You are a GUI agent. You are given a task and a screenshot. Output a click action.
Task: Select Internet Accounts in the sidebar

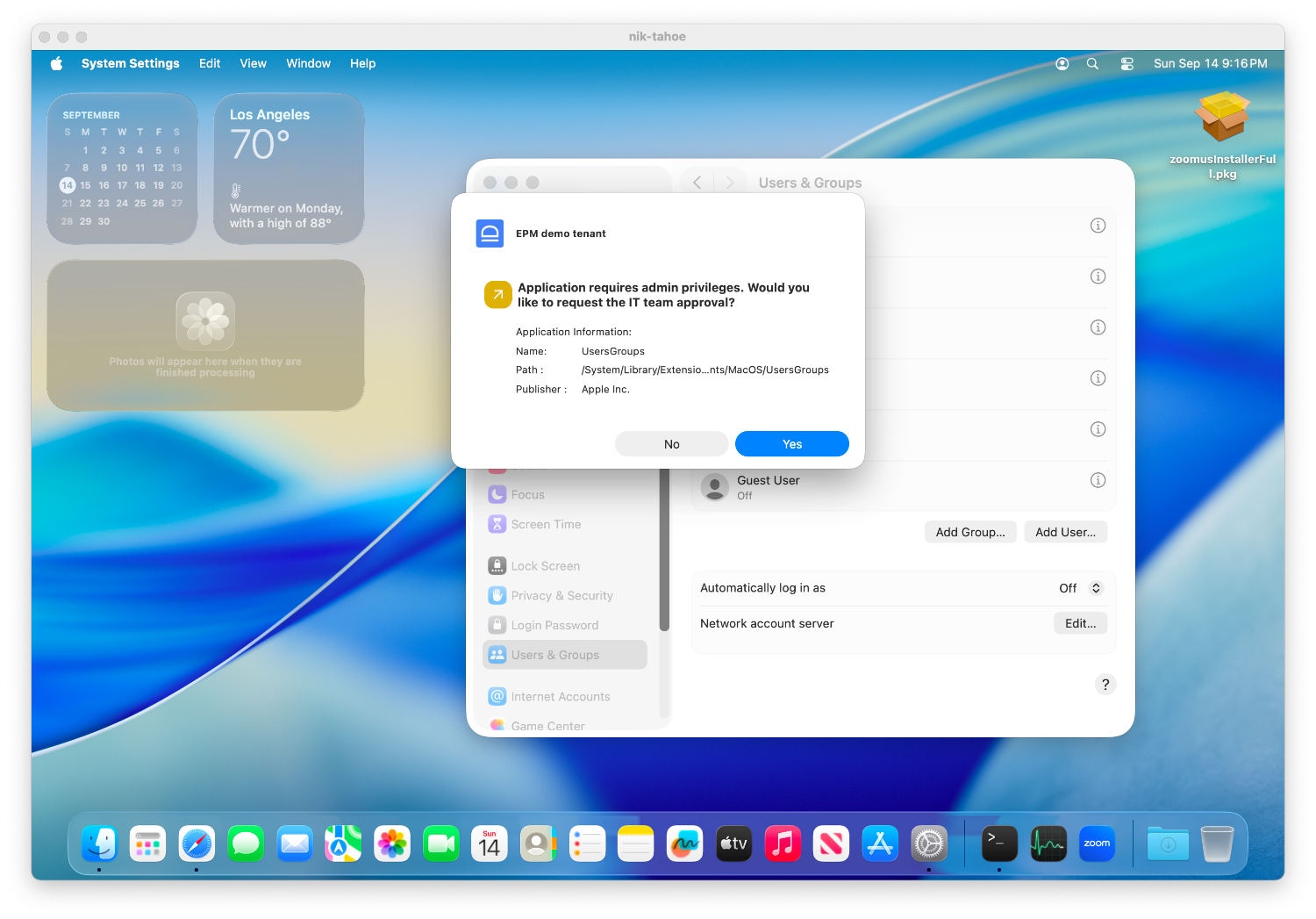coord(565,696)
